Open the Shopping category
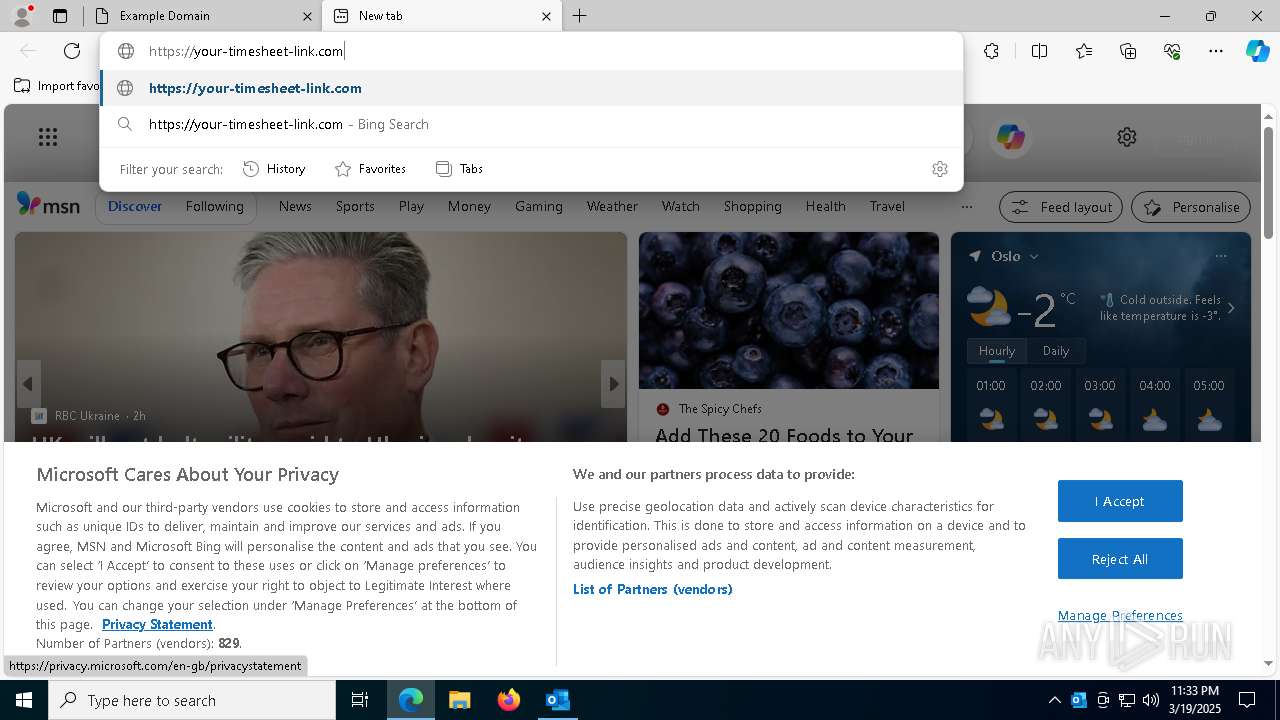Viewport: 1280px width, 720px height. point(752,206)
